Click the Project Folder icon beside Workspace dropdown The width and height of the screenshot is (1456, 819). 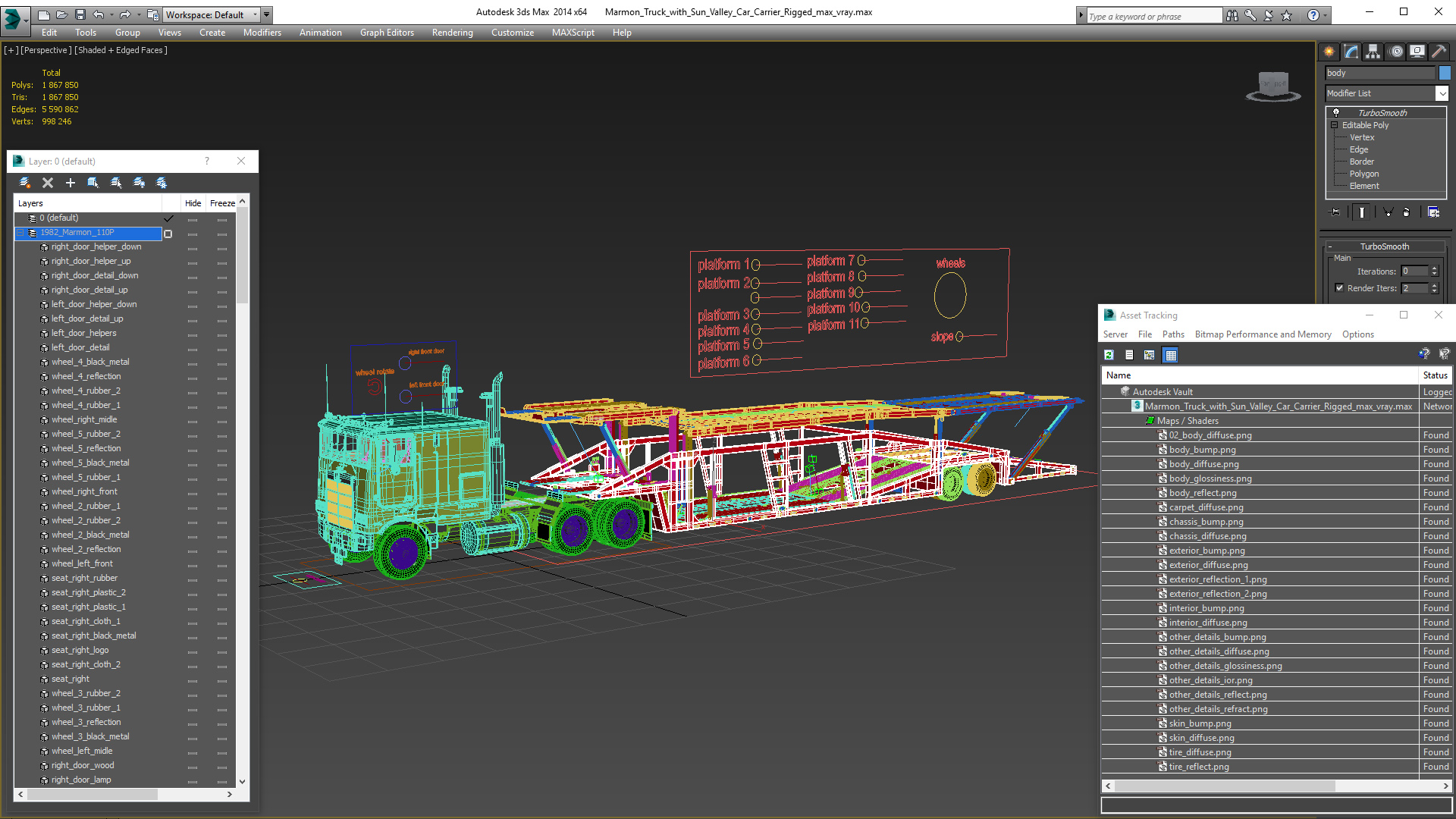coord(153,14)
